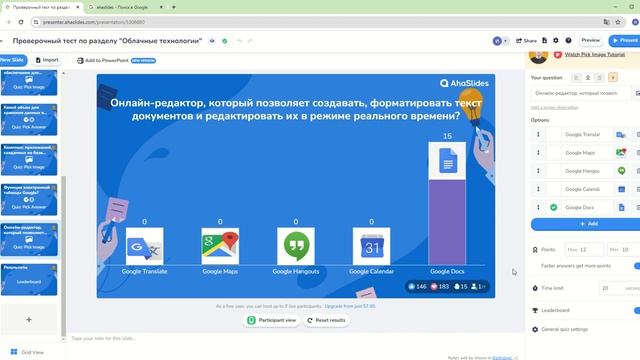This screenshot has height=360, width=640.
Task: Click the Import button
Action: [47, 60]
